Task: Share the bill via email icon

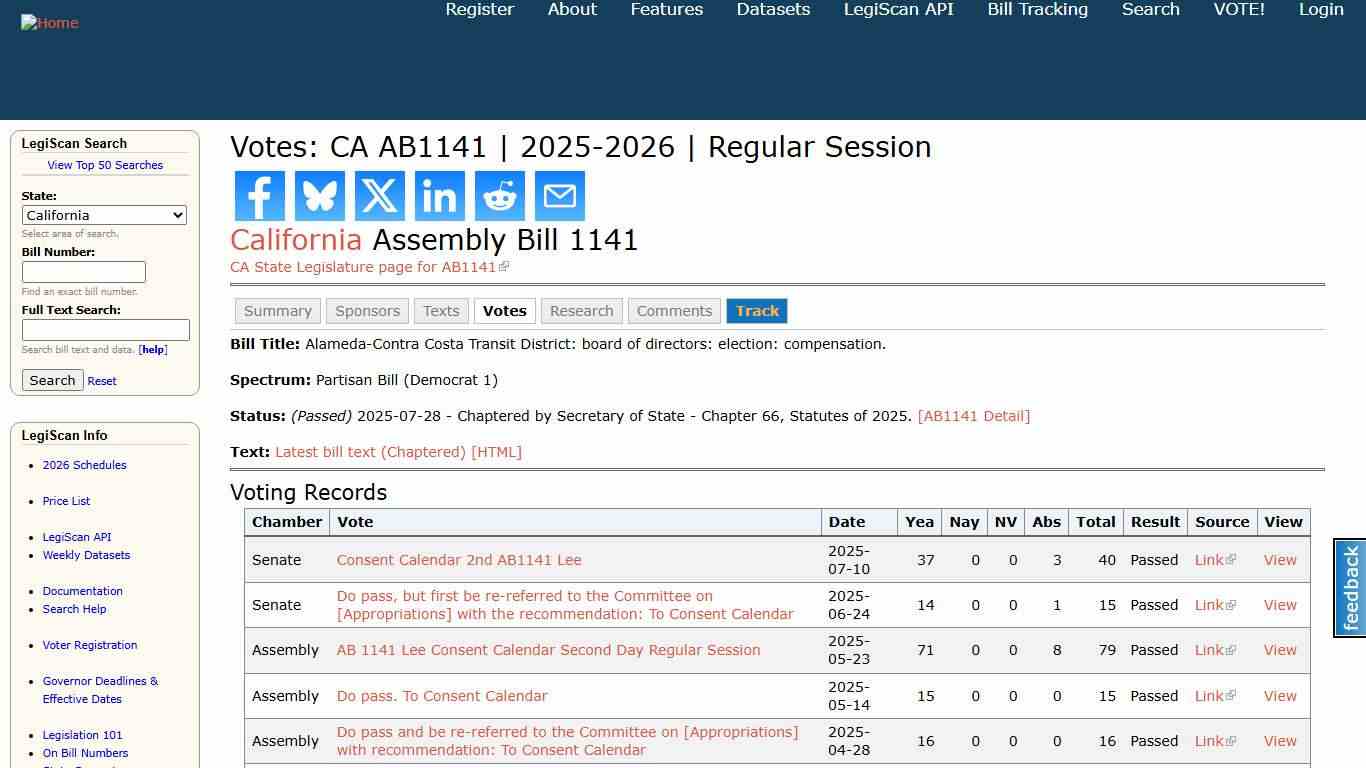Action: [x=559, y=196]
